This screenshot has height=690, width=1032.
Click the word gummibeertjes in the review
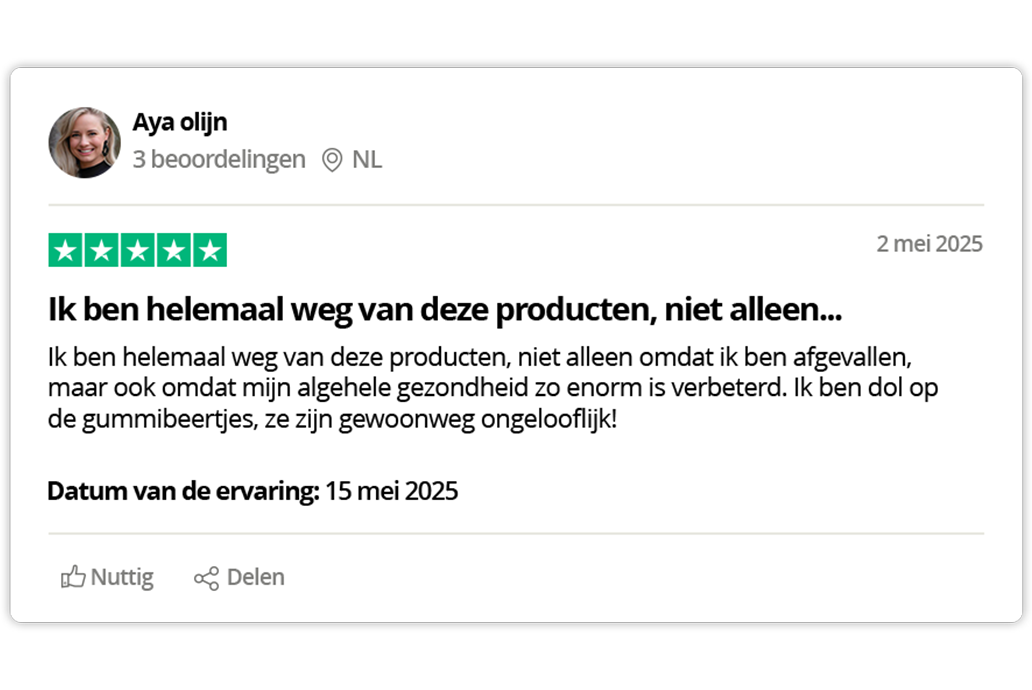click(170, 419)
